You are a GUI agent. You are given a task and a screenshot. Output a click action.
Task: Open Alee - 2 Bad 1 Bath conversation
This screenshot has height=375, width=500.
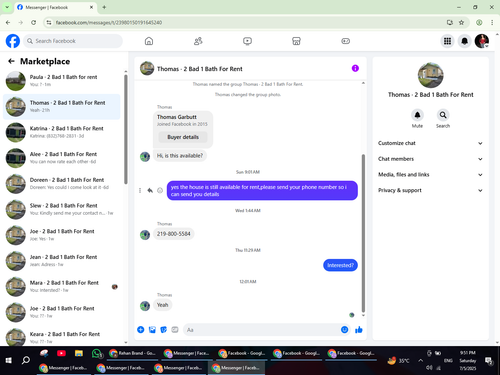pos(62,158)
